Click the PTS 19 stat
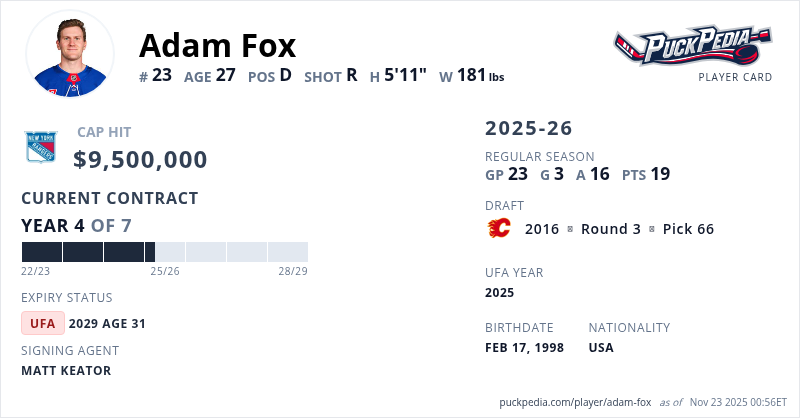Viewport: 800px width, 418px height. 645,174
